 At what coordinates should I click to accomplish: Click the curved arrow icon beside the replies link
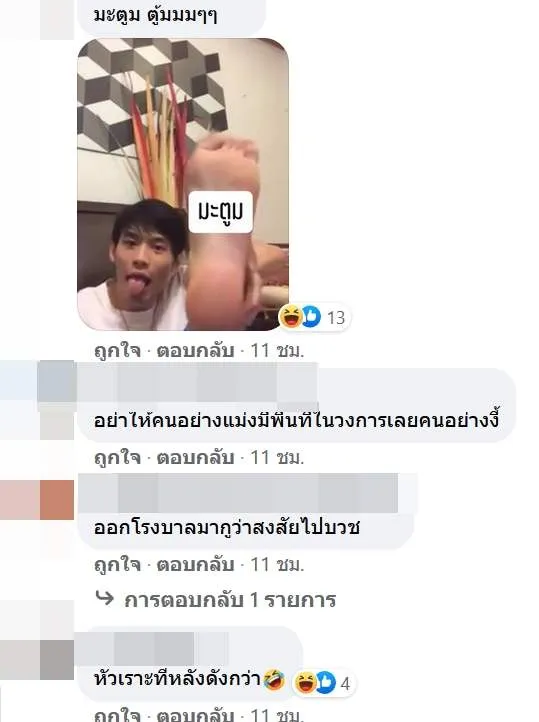click(x=105, y=598)
